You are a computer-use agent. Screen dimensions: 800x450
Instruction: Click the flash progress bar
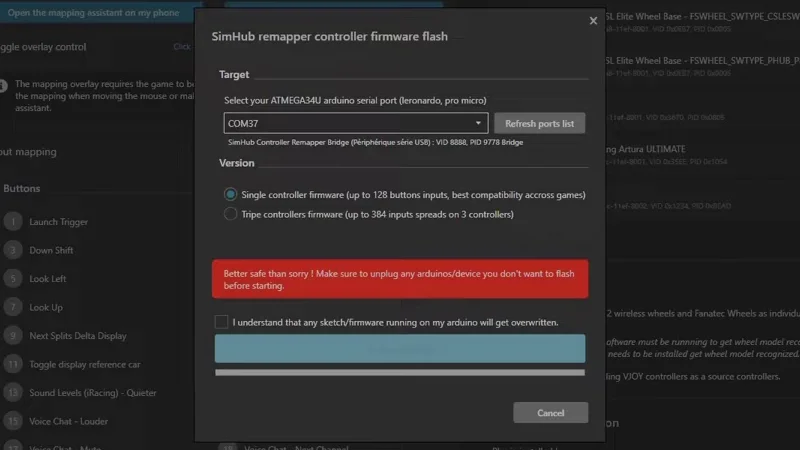pyautogui.click(x=400, y=373)
